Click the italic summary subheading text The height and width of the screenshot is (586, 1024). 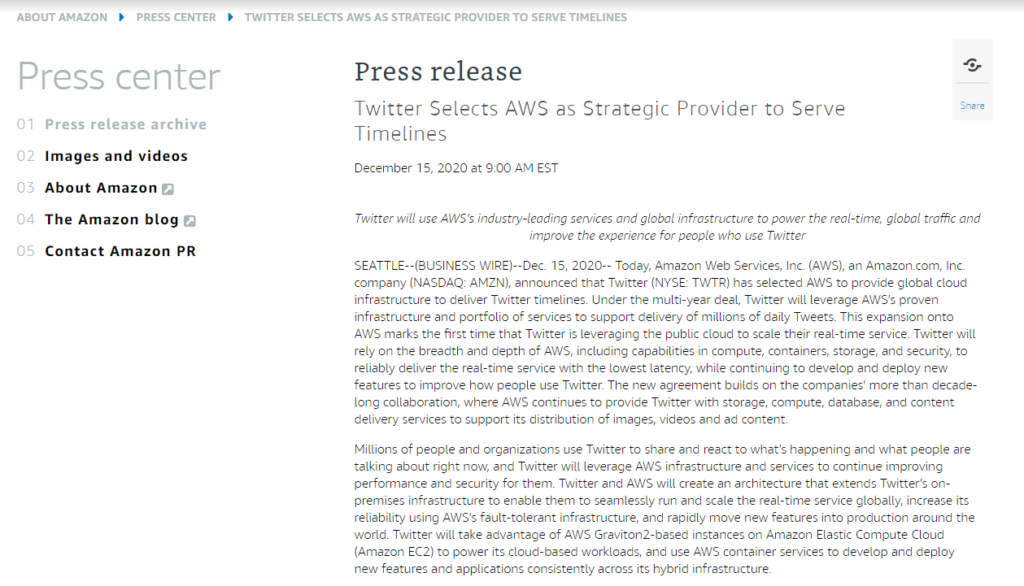[667, 227]
